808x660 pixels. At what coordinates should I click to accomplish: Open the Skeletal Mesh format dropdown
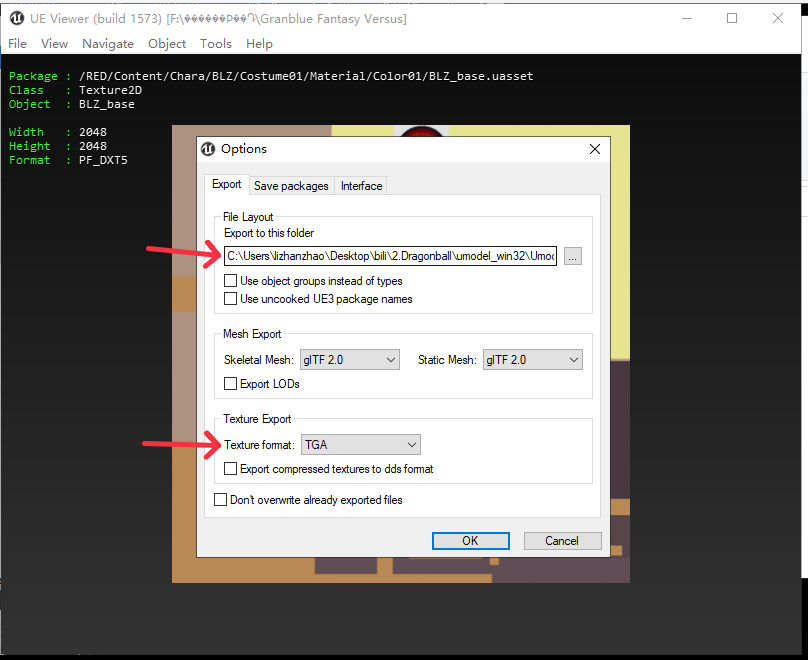pos(349,360)
